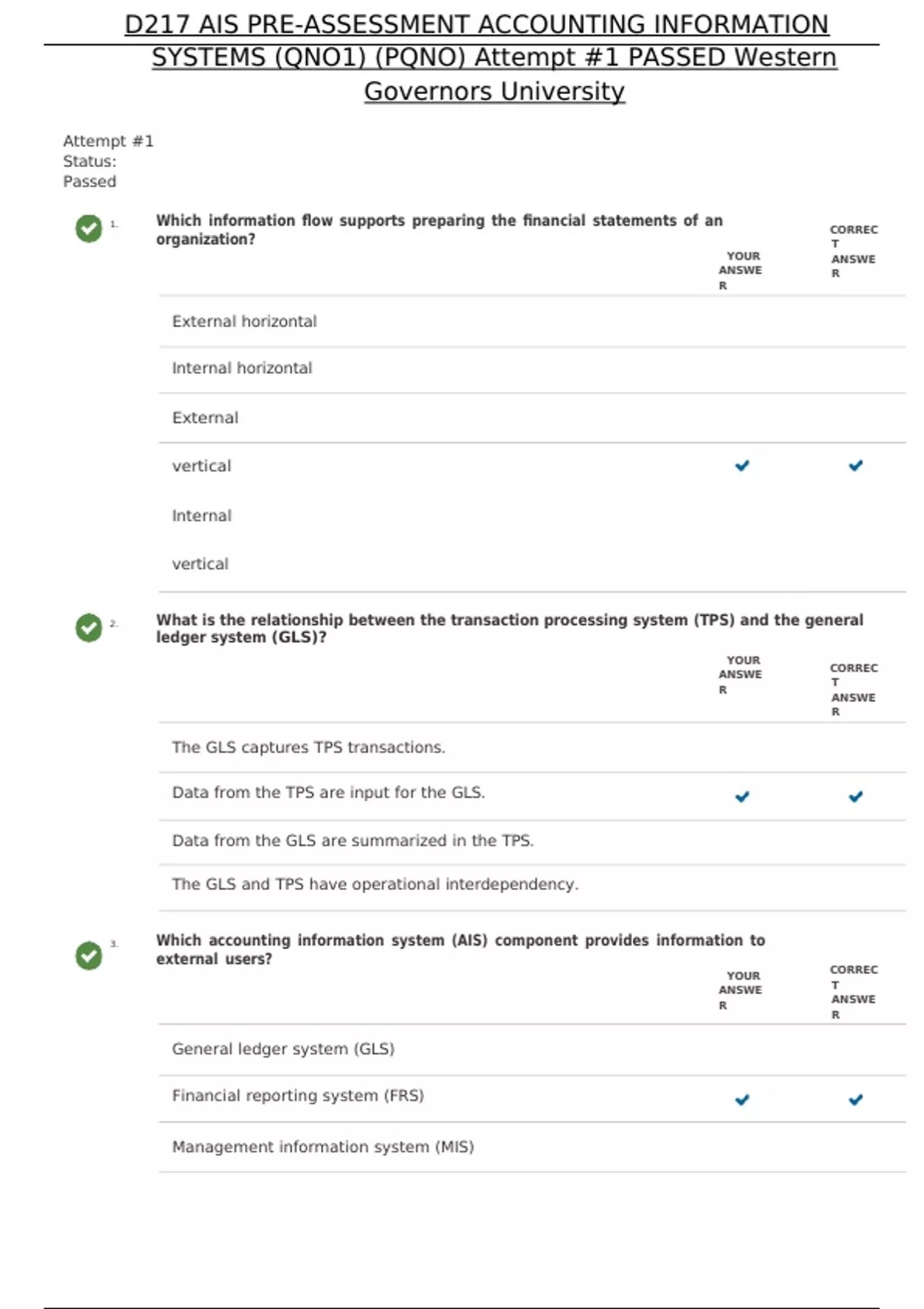Click Correct Answer checkmark for Financial reporting system
Viewport: 924px width, 1309px height.
[855, 1100]
